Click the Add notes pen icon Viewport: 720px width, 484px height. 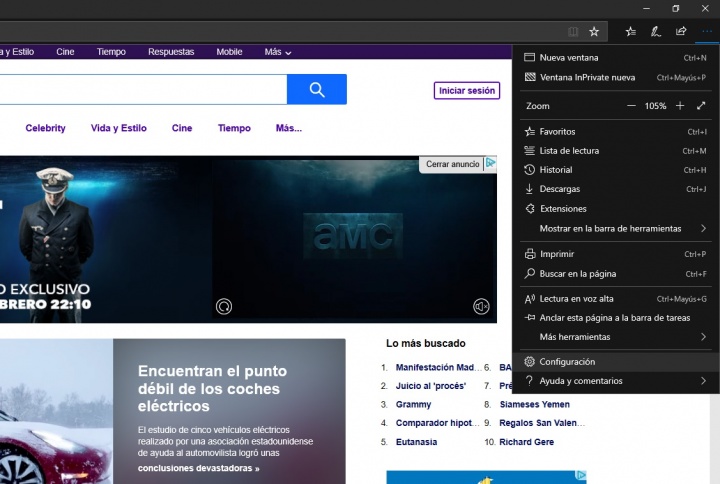[x=656, y=32]
